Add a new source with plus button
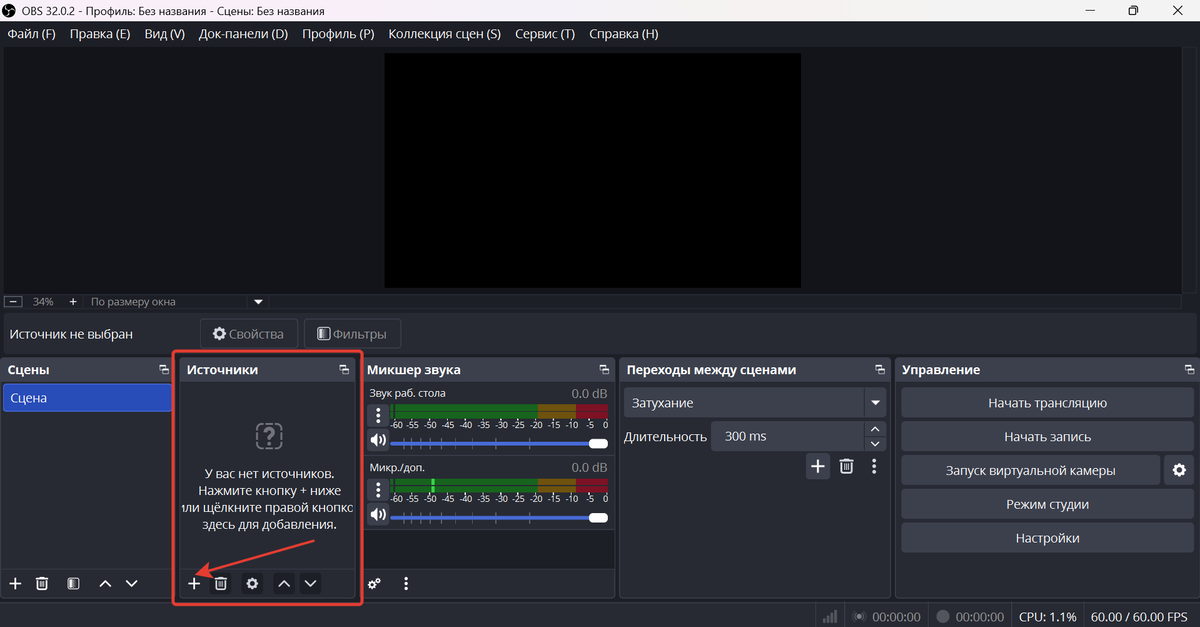 (194, 584)
